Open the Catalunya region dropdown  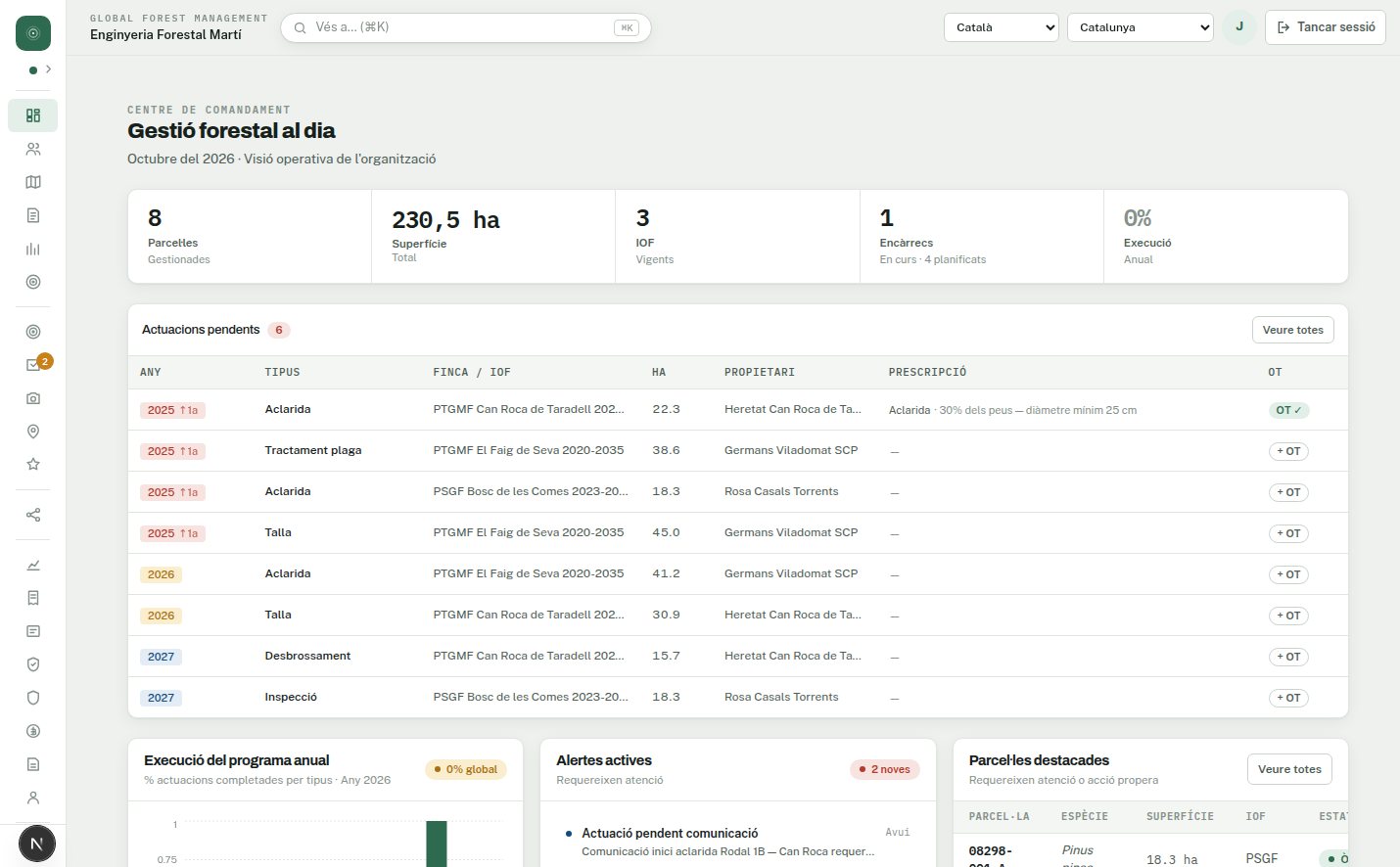1141,27
